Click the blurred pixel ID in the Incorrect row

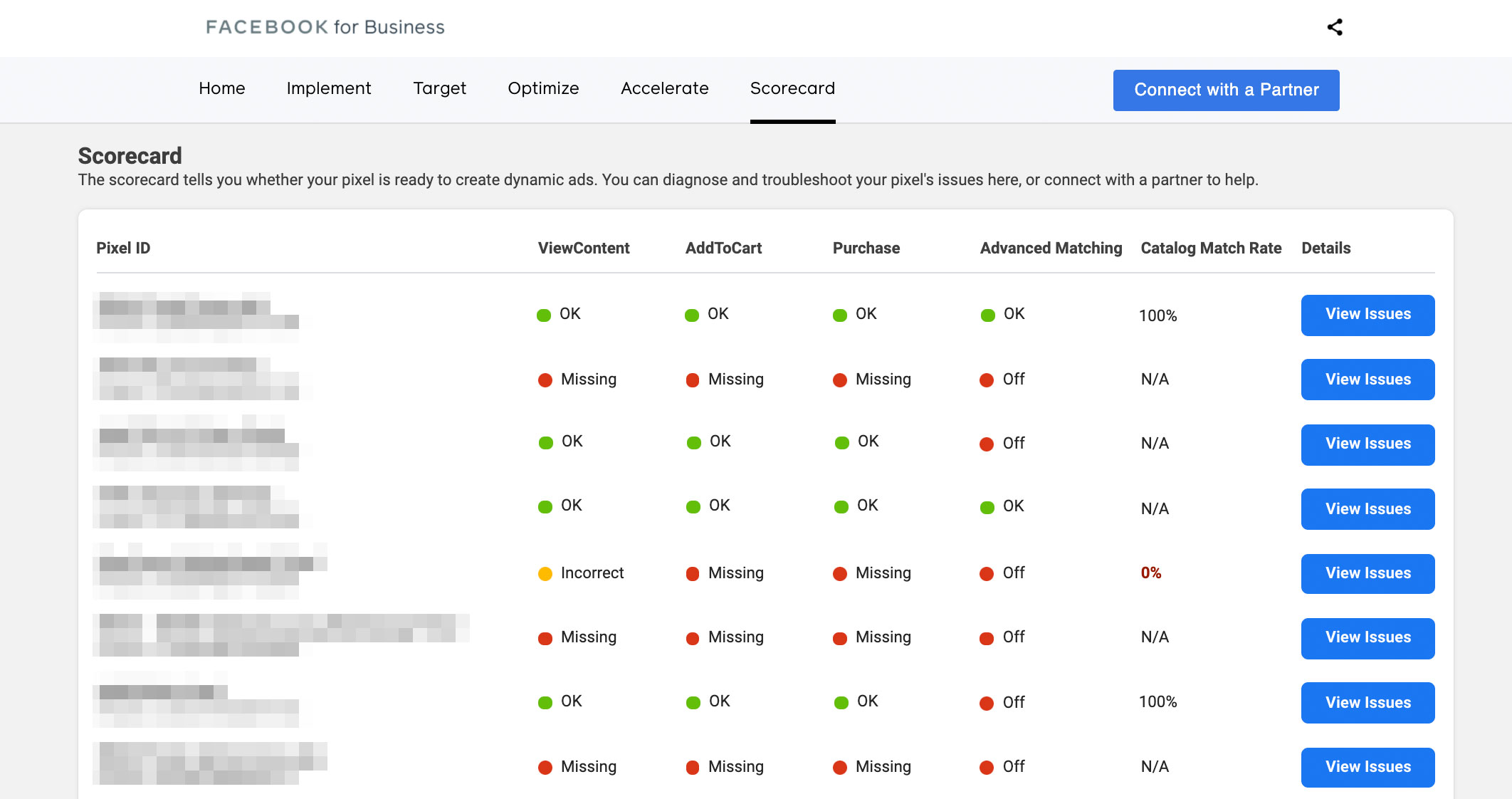(210, 571)
